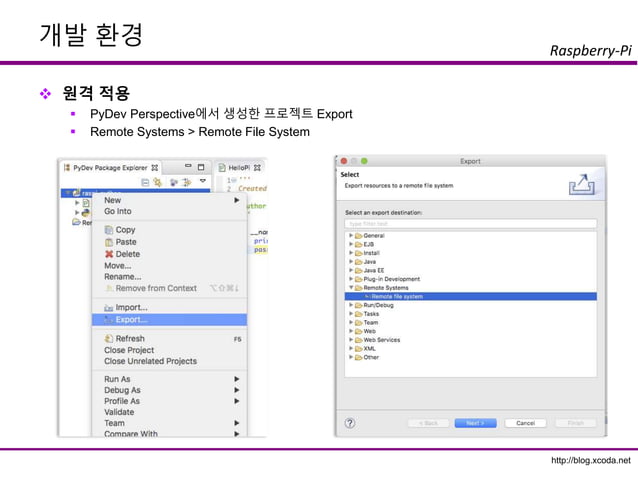Image resolution: width=638 pixels, height=478 pixels.
Task: Open the Team submenu in the context menu
Action: (169, 423)
